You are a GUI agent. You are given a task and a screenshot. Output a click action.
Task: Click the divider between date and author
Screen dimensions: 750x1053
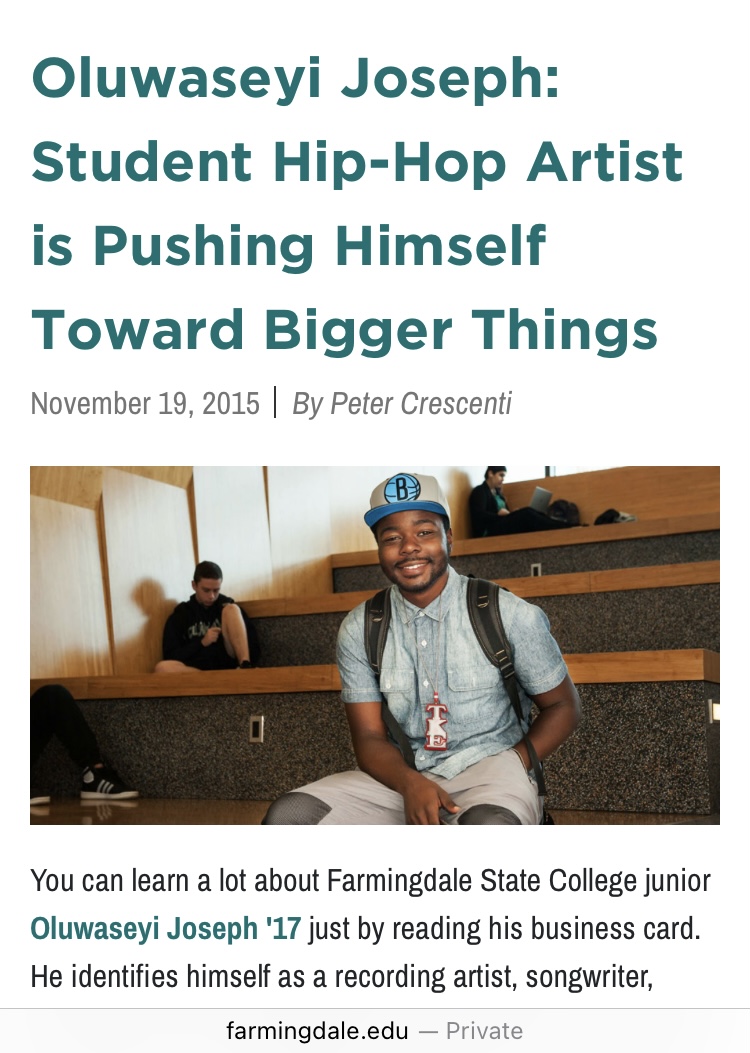[x=275, y=403]
